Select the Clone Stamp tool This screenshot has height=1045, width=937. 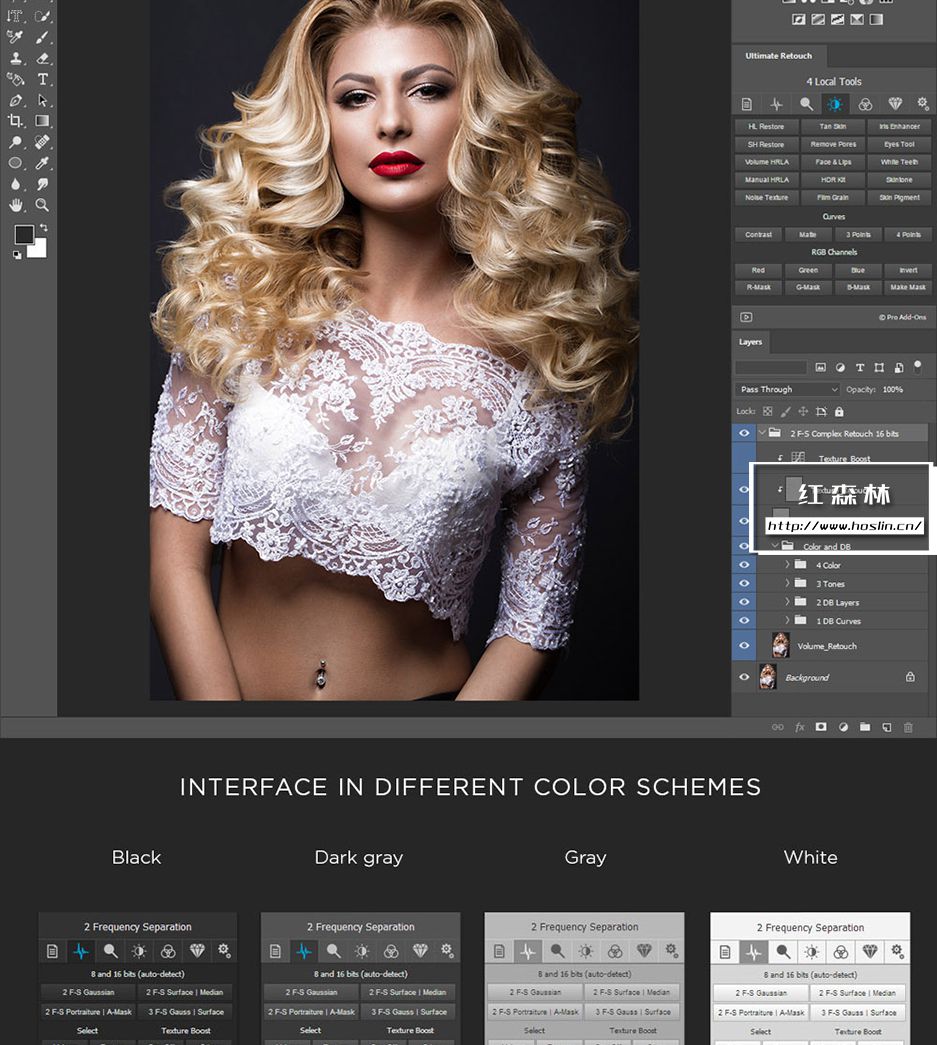pos(15,58)
